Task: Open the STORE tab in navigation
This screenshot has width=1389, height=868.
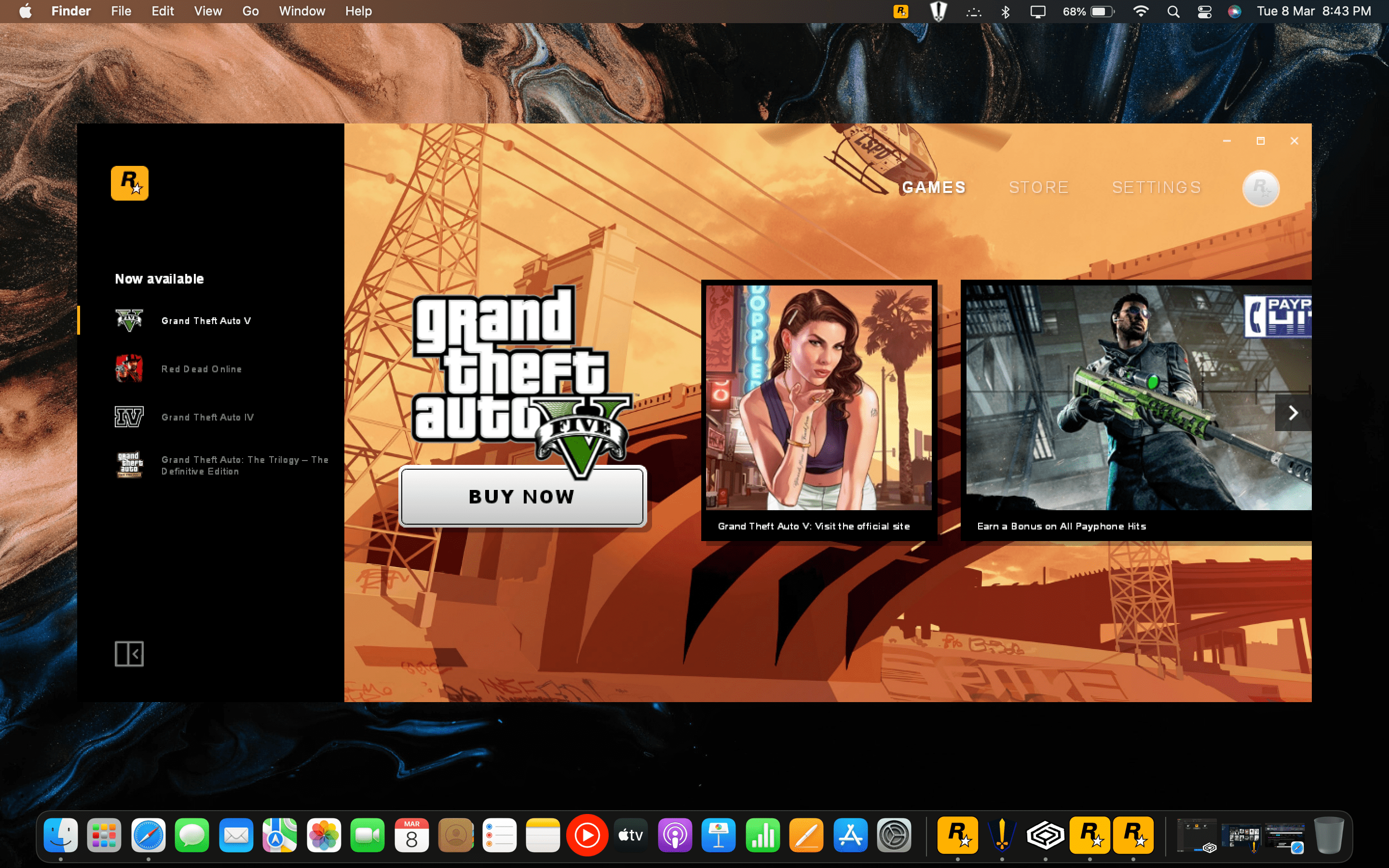Action: [x=1038, y=188]
